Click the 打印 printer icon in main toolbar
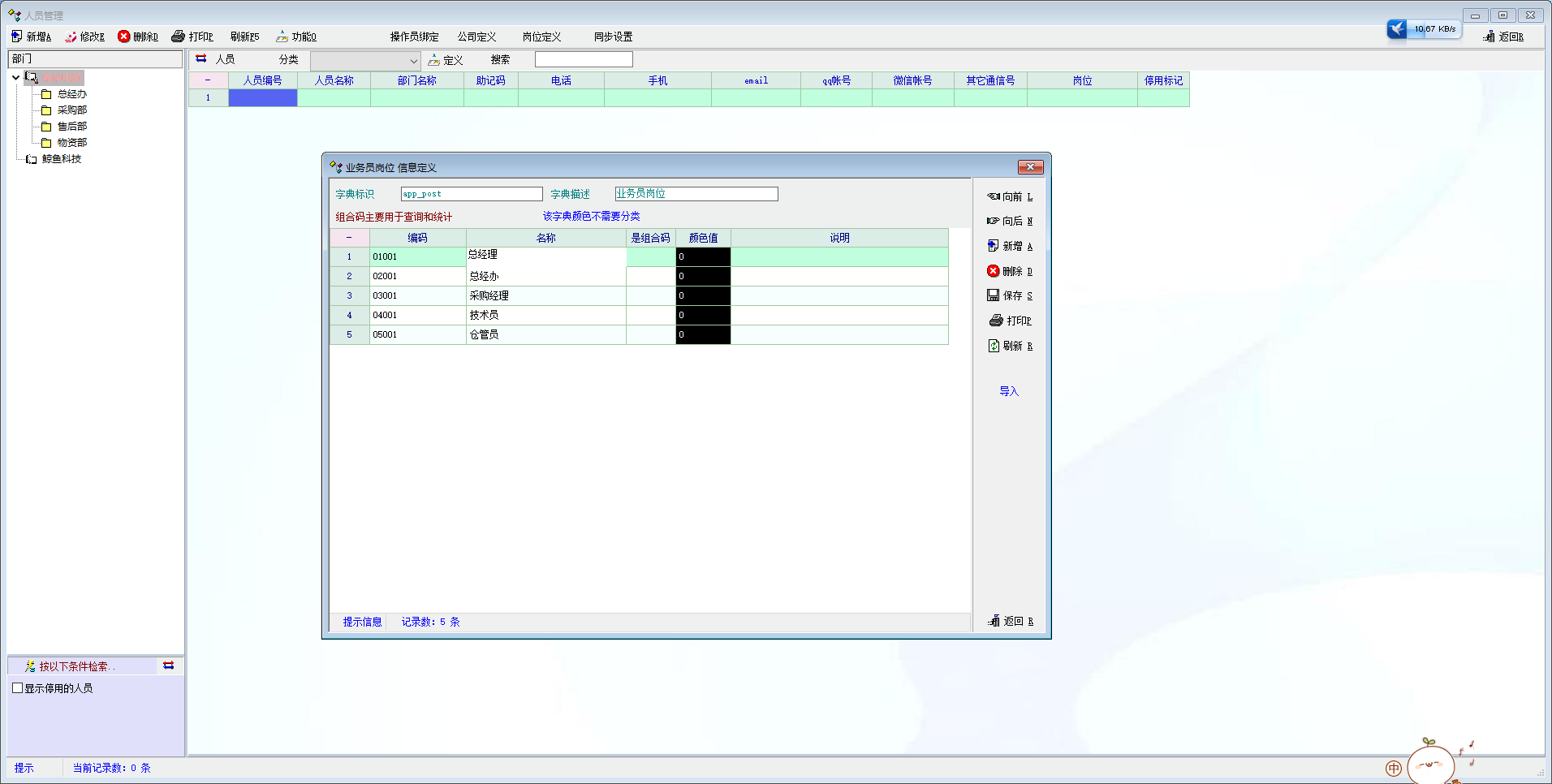 tap(178, 37)
